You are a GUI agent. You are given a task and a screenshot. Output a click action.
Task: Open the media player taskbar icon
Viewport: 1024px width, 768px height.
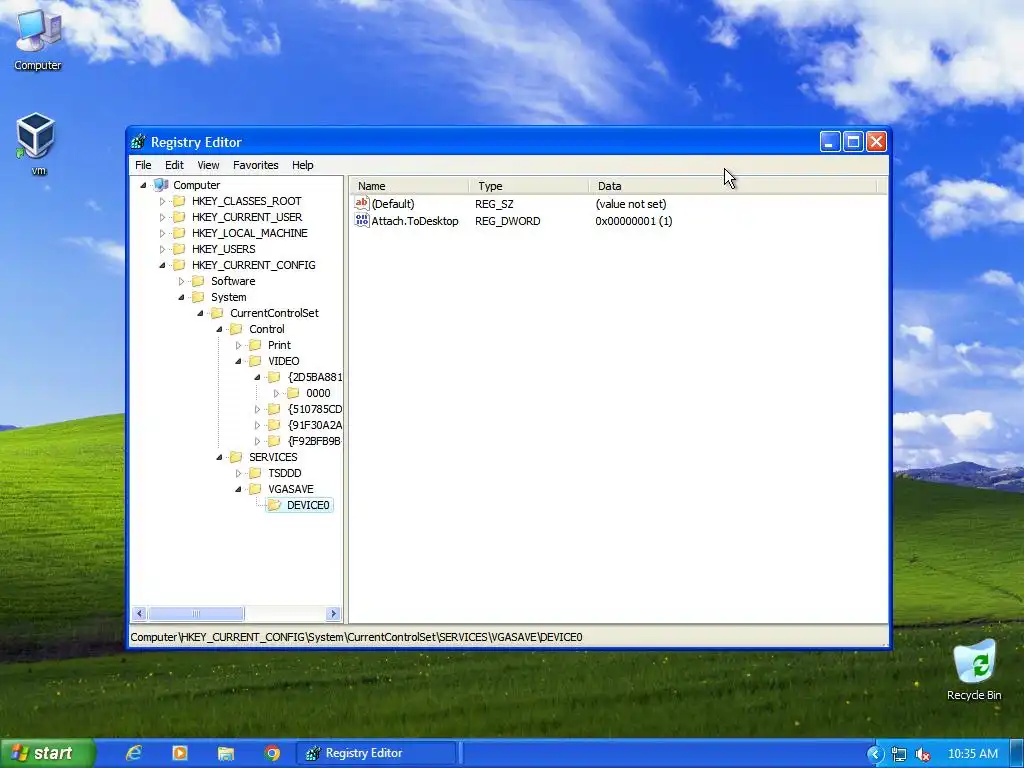(180, 753)
